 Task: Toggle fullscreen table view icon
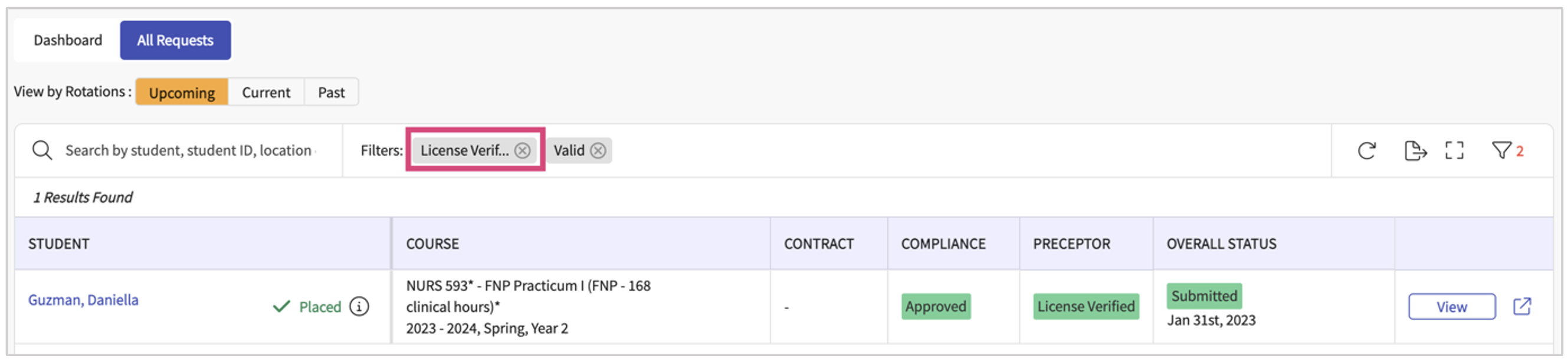[1454, 150]
